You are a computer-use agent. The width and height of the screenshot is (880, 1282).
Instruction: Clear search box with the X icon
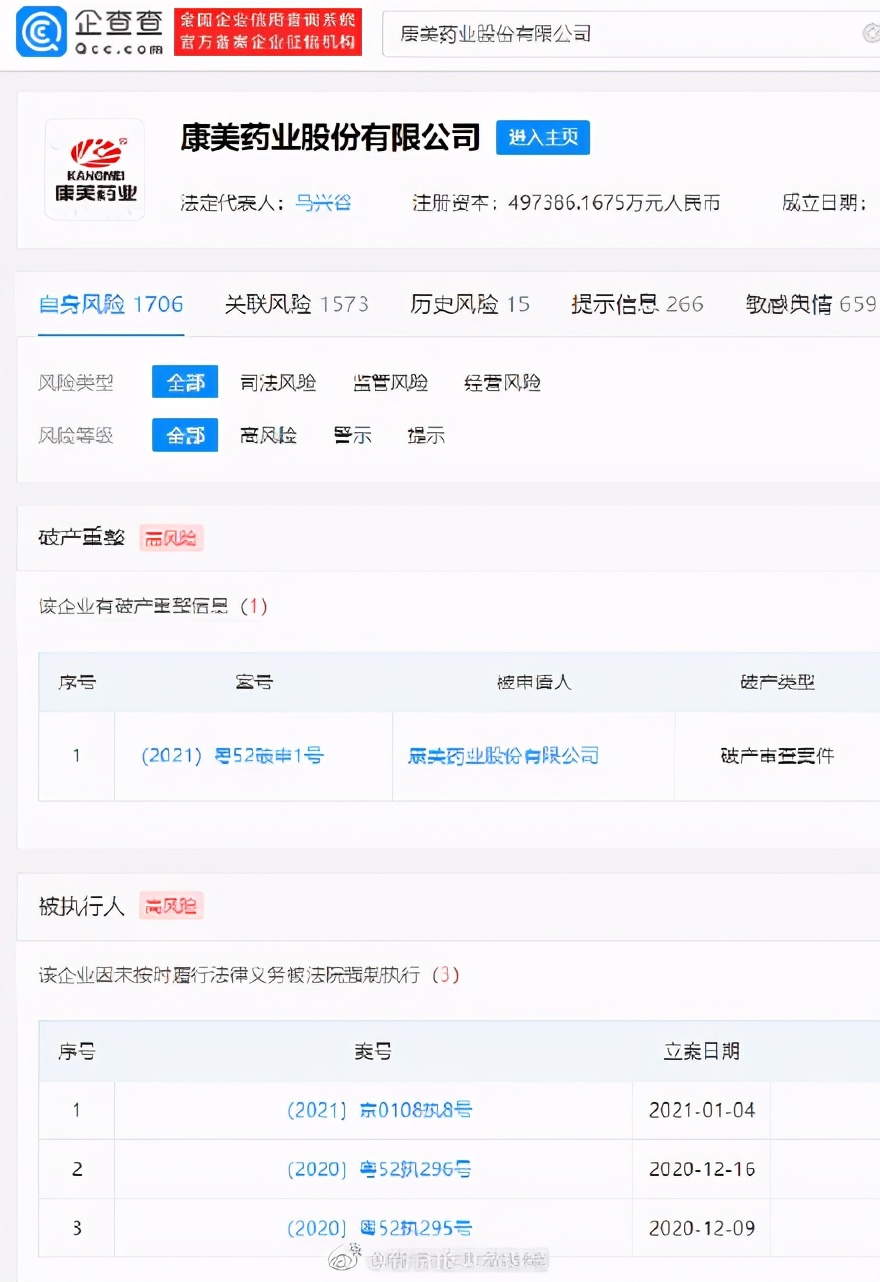coord(869,34)
